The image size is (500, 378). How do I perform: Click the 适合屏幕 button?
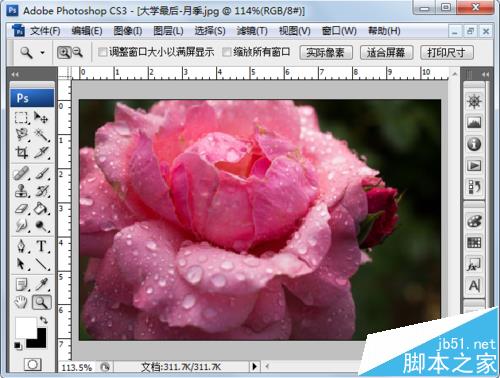coord(386,52)
